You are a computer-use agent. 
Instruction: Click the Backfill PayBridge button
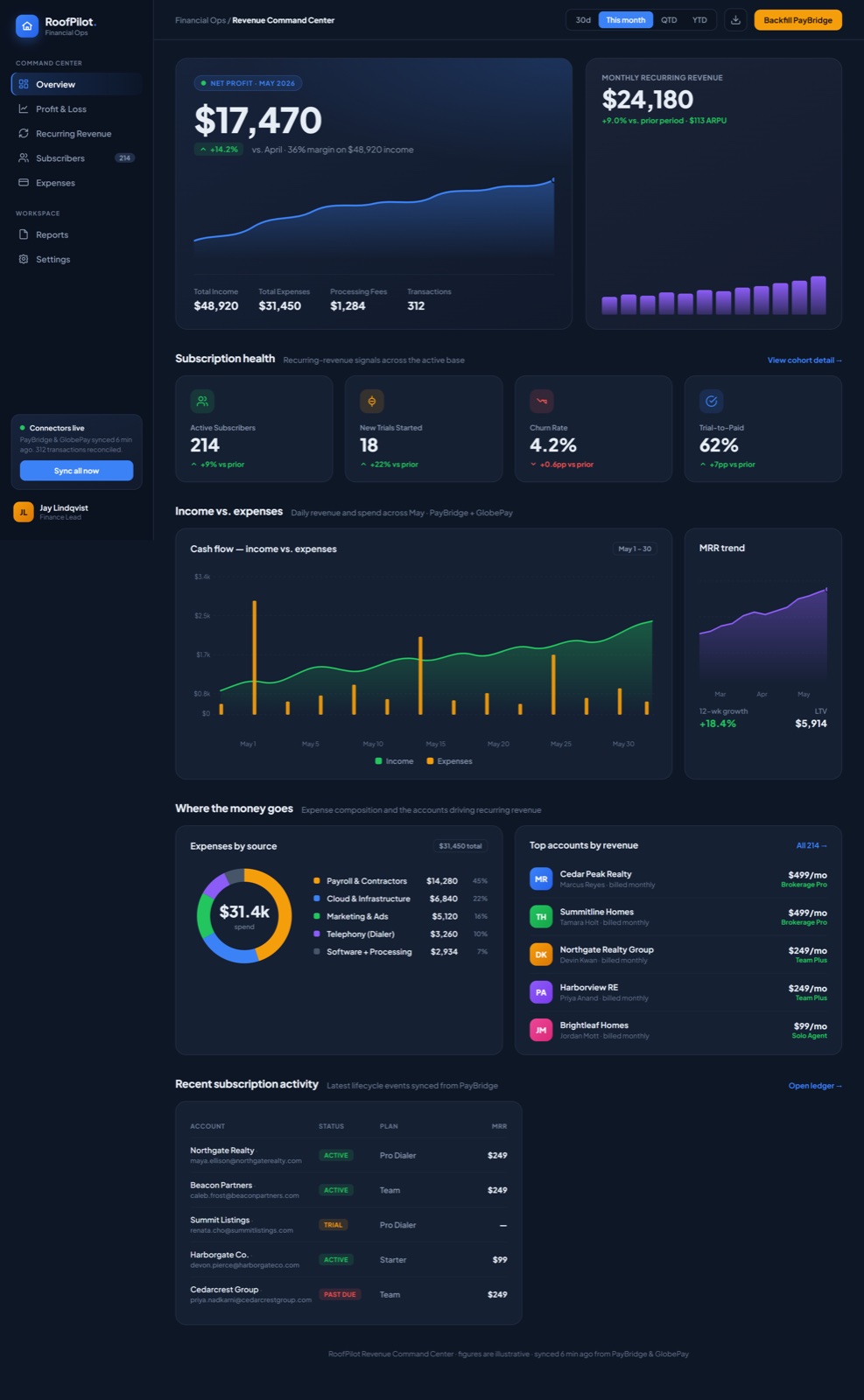coord(797,20)
